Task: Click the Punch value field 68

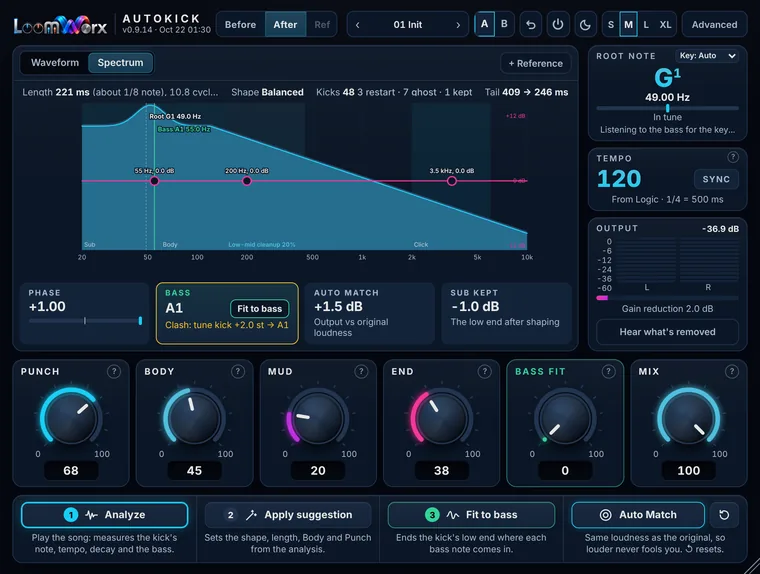Action: point(71,470)
